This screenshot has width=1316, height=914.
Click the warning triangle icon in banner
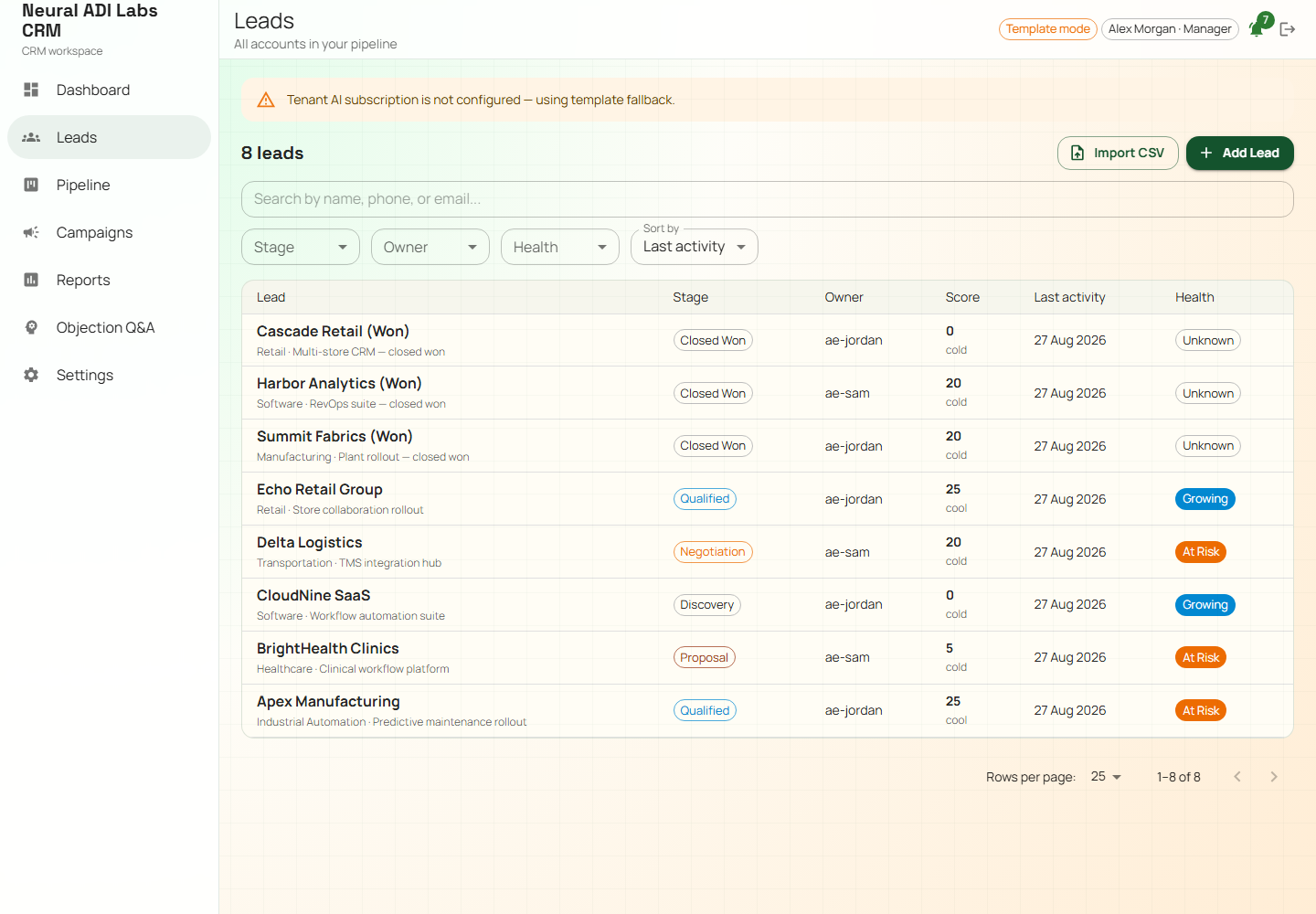point(266,100)
